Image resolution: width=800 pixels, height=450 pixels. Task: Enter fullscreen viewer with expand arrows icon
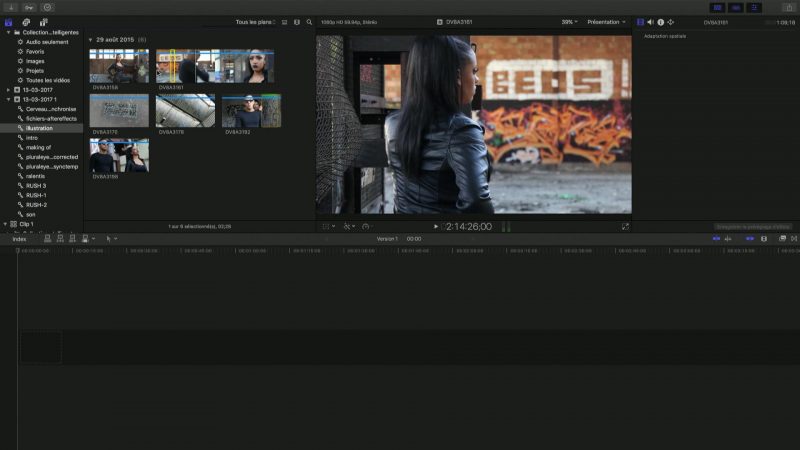625,227
